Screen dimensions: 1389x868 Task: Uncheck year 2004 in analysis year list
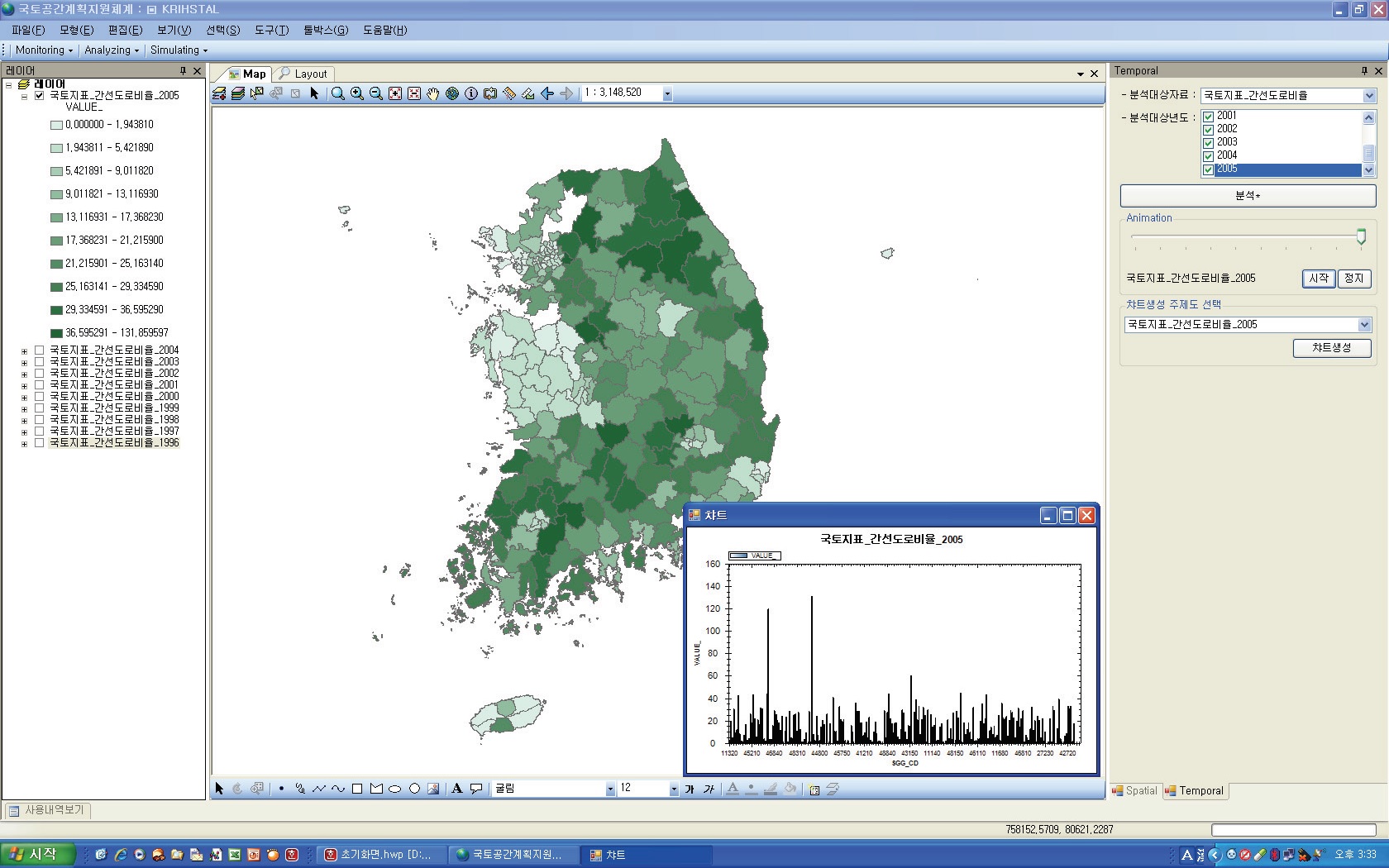[x=1208, y=156]
